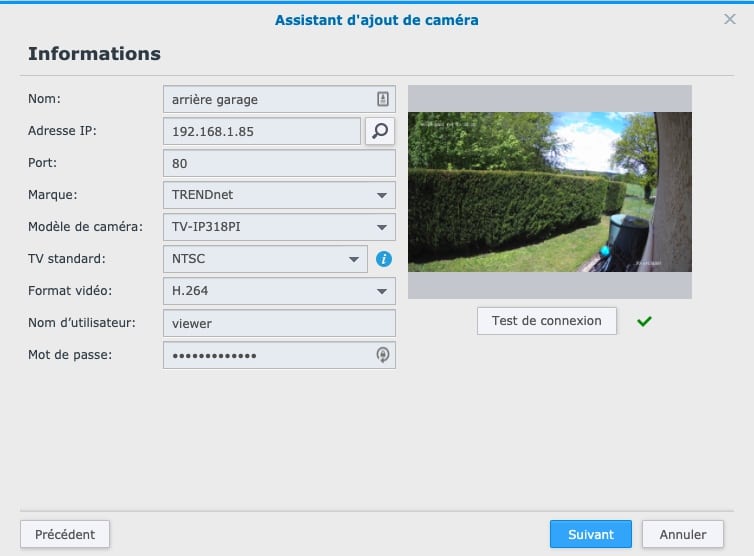Close the camera assistant dialog

[x=729, y=19]
